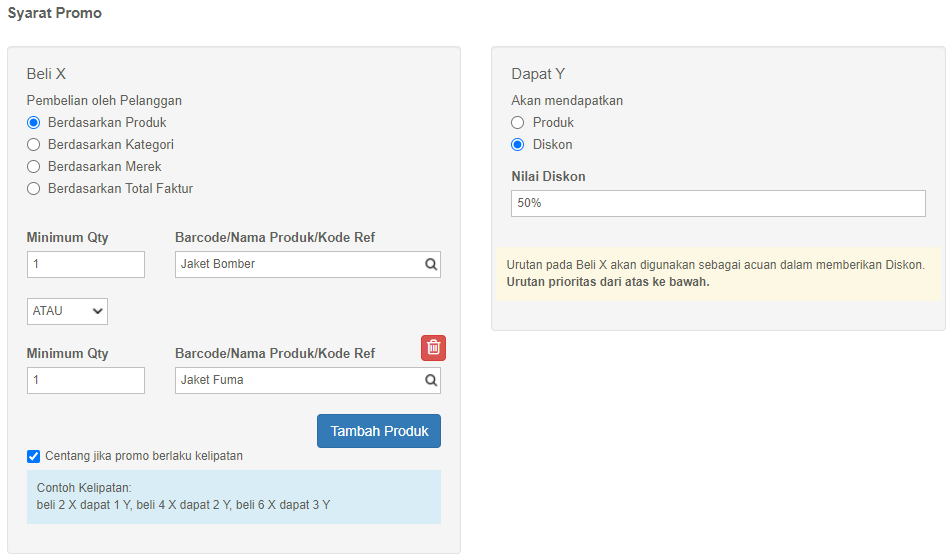The image size is (952, 559).
Task: Click the second Minimum Qty field
Action: click(86, 380)
